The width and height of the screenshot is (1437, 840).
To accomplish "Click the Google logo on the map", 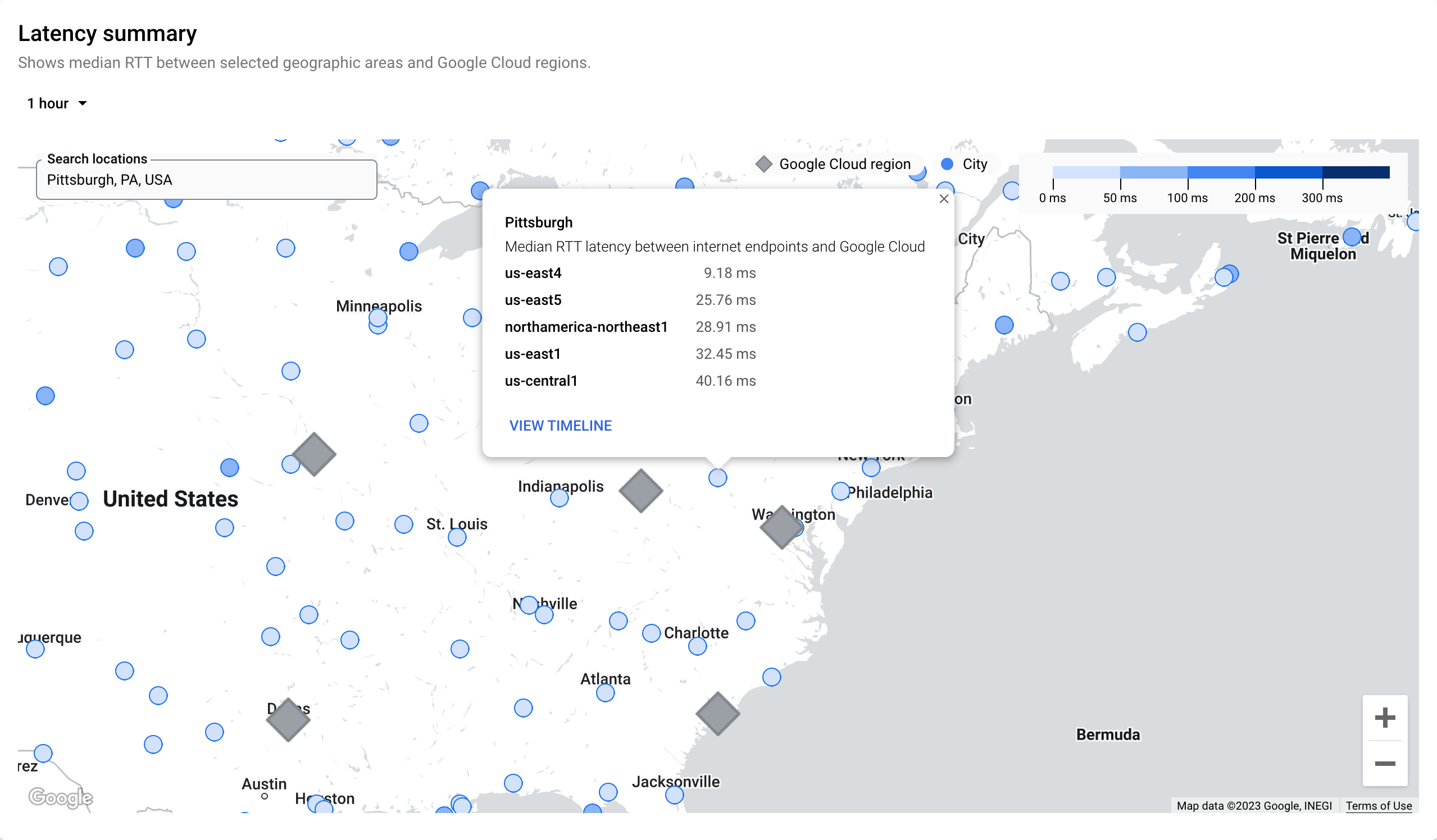I will click(61, 797).
